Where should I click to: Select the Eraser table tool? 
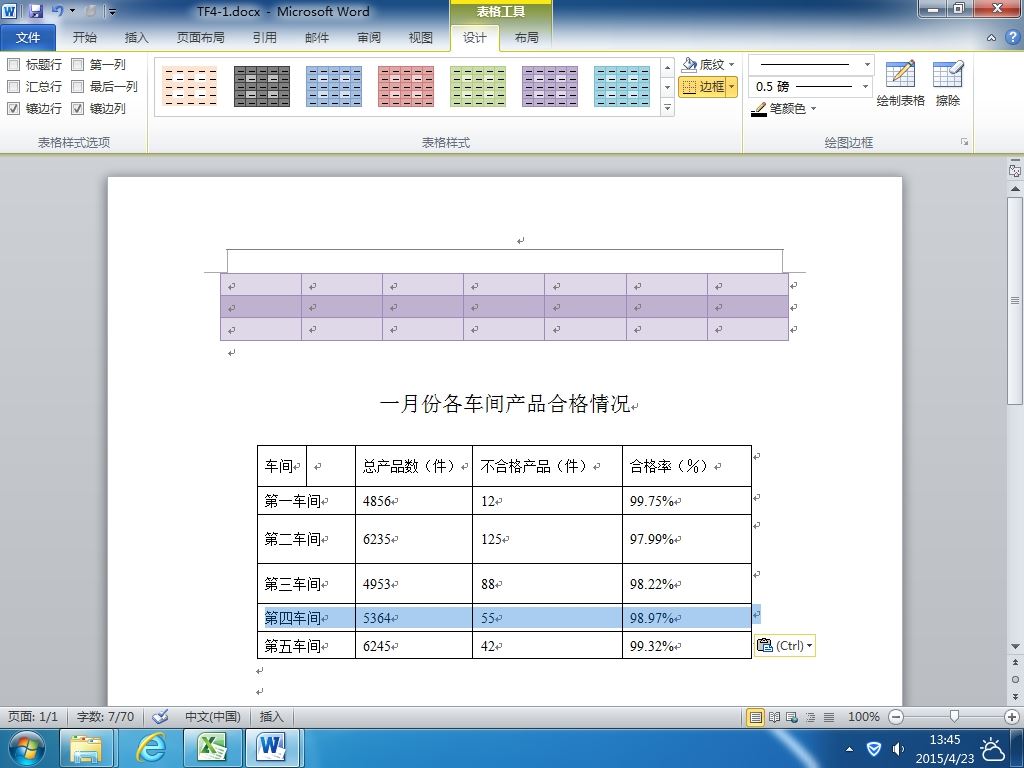point(948,83)
